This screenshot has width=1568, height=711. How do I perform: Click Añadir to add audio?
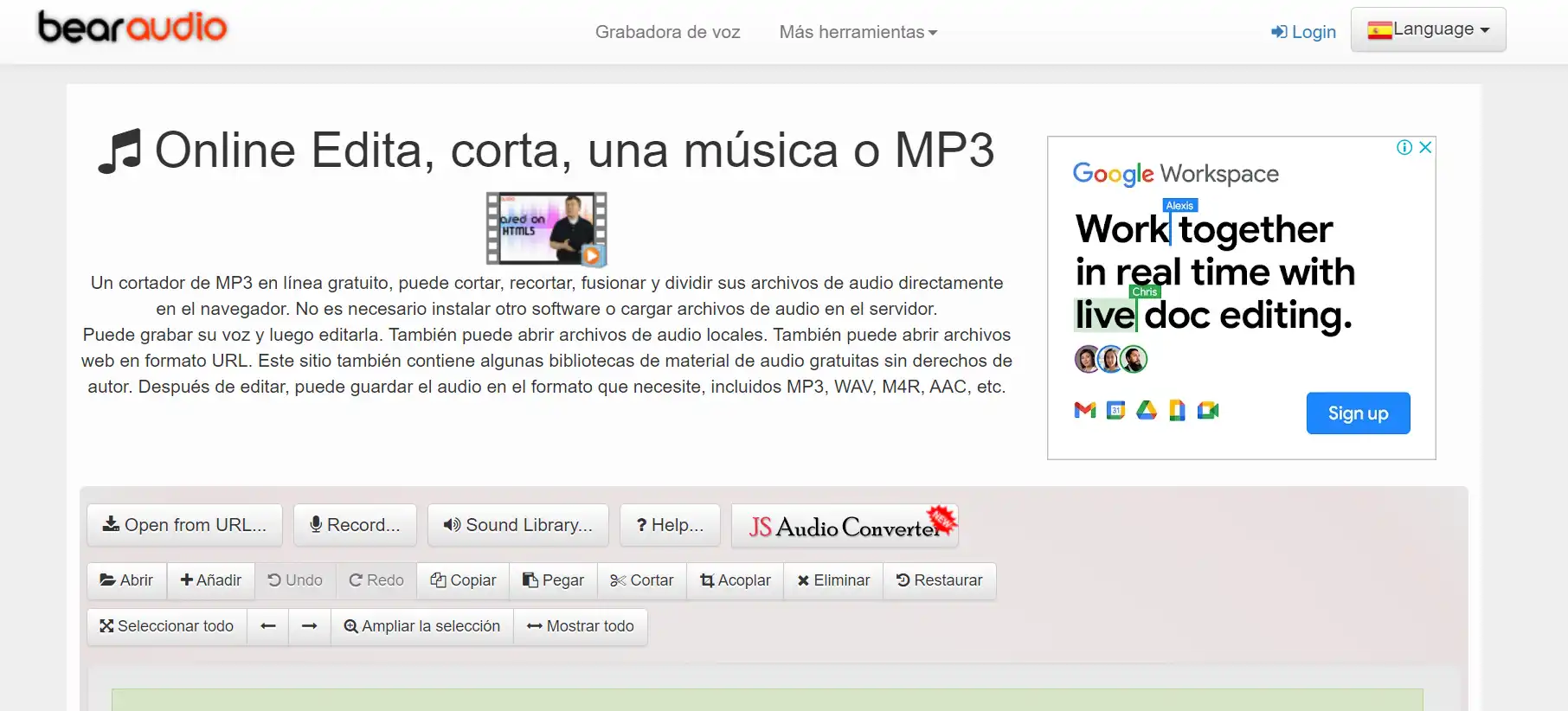pos(210,580)
